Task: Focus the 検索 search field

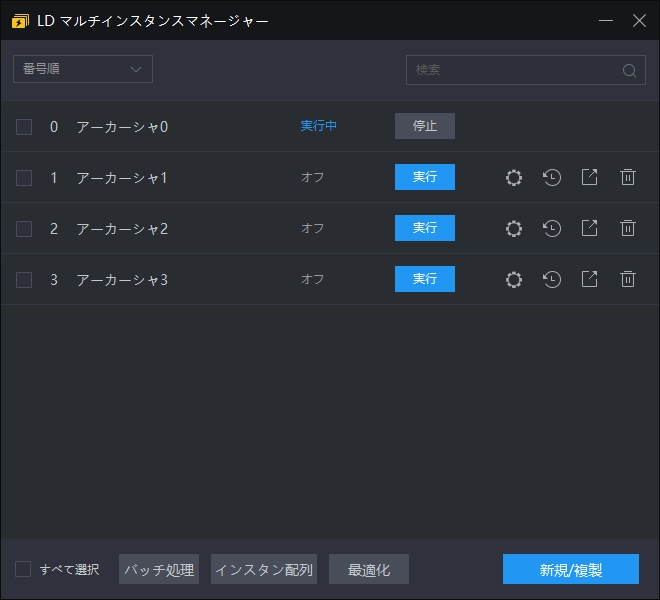Action: click(526, 70)
